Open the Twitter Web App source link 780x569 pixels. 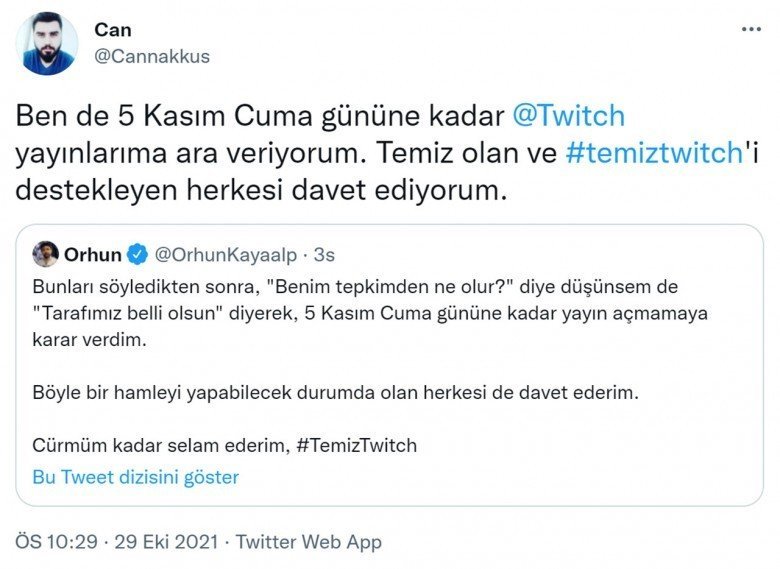coord(308,541)
